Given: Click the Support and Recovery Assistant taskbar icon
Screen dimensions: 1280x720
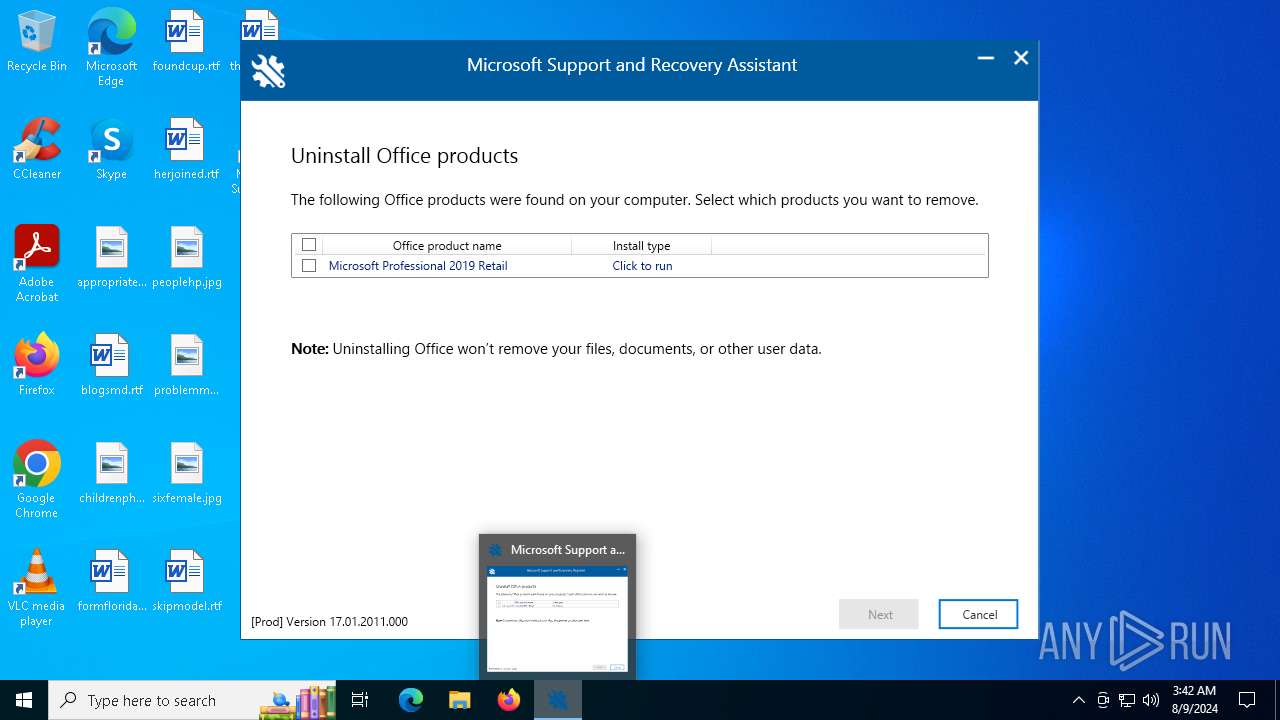Looking at the screenshot, I should point(557,700).
